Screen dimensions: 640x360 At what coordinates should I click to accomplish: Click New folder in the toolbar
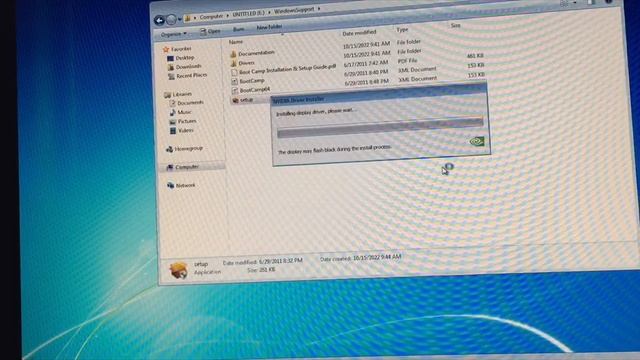(x=269, y=27)
